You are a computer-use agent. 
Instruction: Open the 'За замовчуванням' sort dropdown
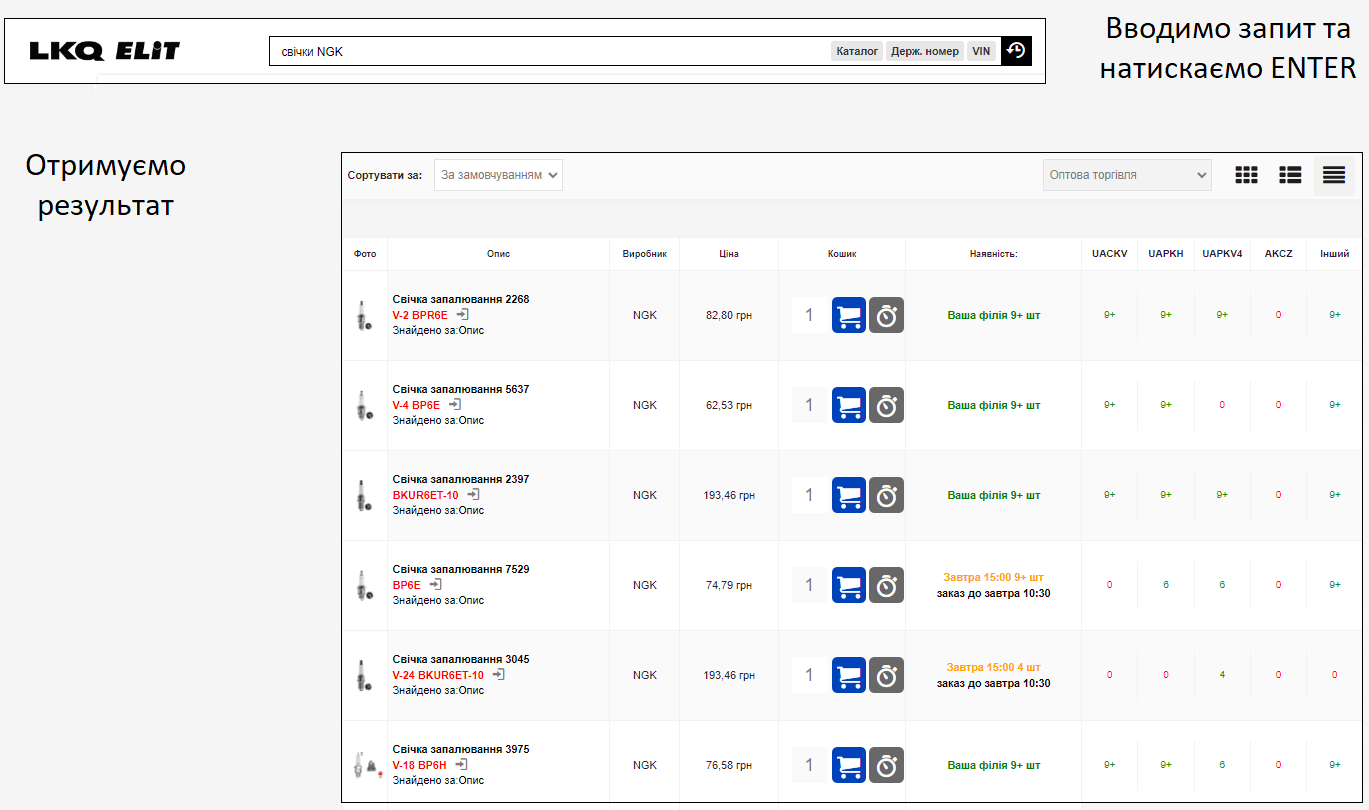coord(498,175)
